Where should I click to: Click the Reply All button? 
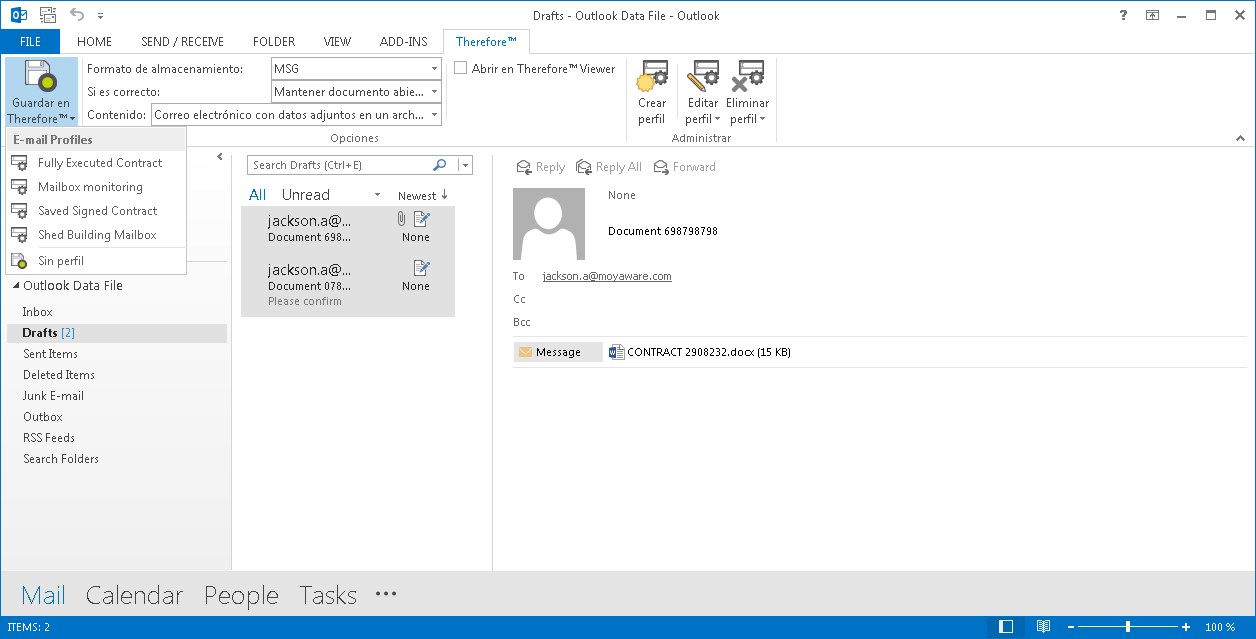click(x=609, y=167)
